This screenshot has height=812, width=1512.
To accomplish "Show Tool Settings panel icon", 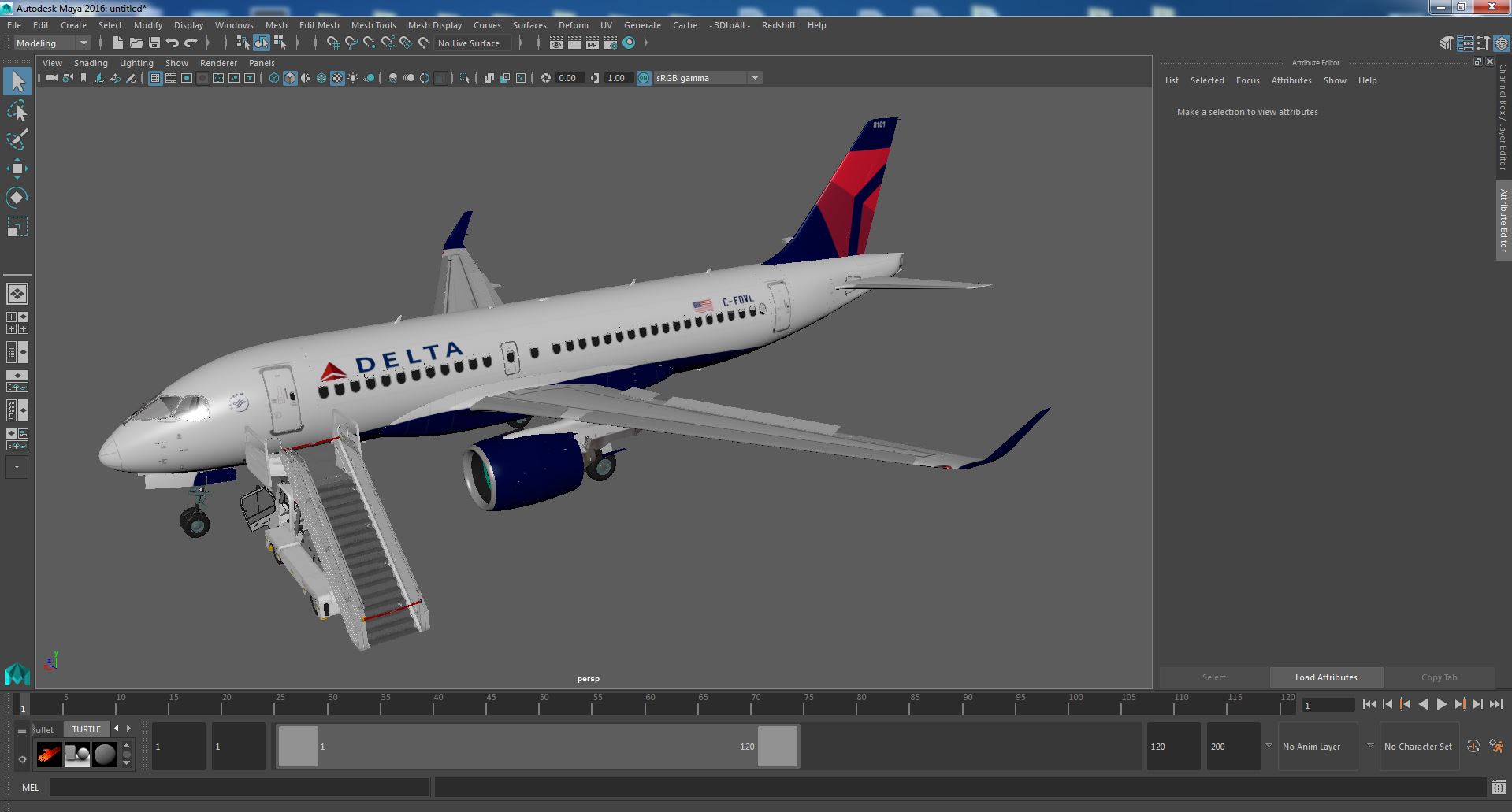I will tap(1483, 43).
